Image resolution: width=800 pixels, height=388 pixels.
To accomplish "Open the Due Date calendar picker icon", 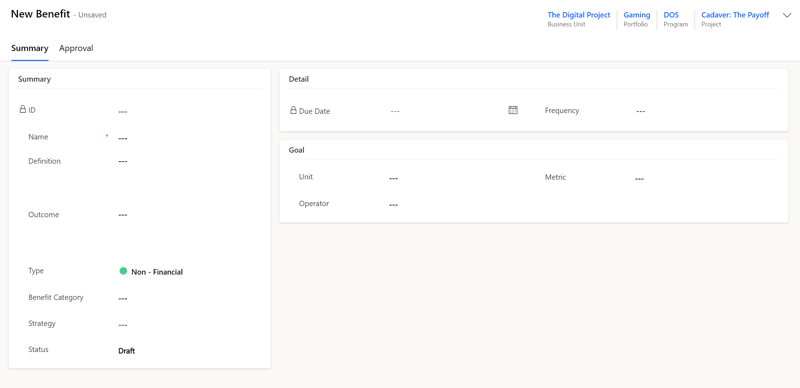I will tap(513, 110).
